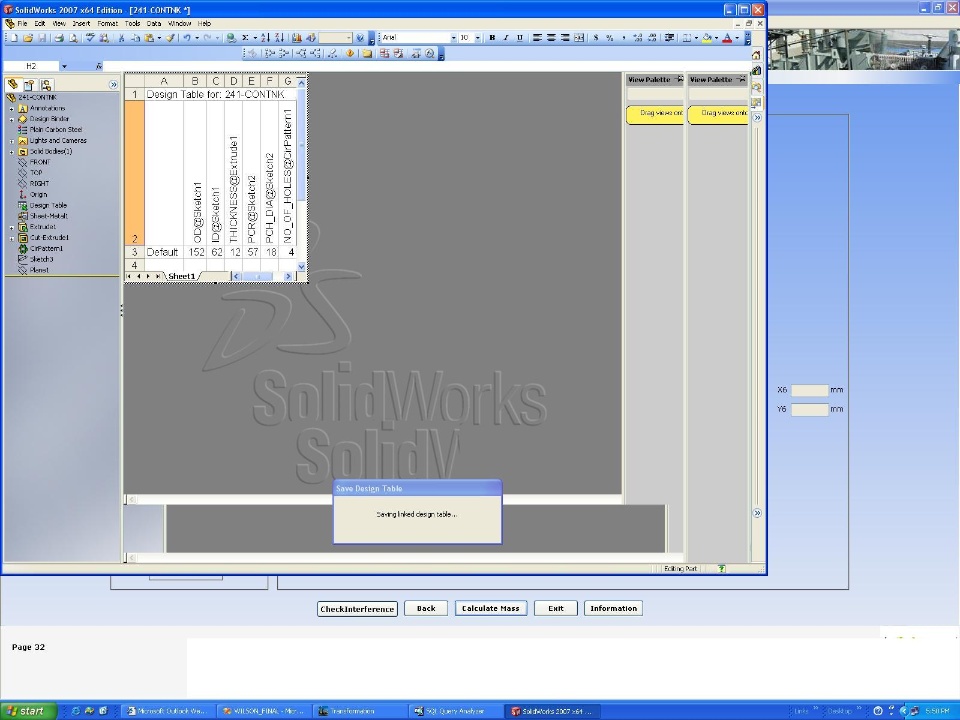The image size is (960, 720).
Task: Click the Cut scissors icon
Action: 121,38
